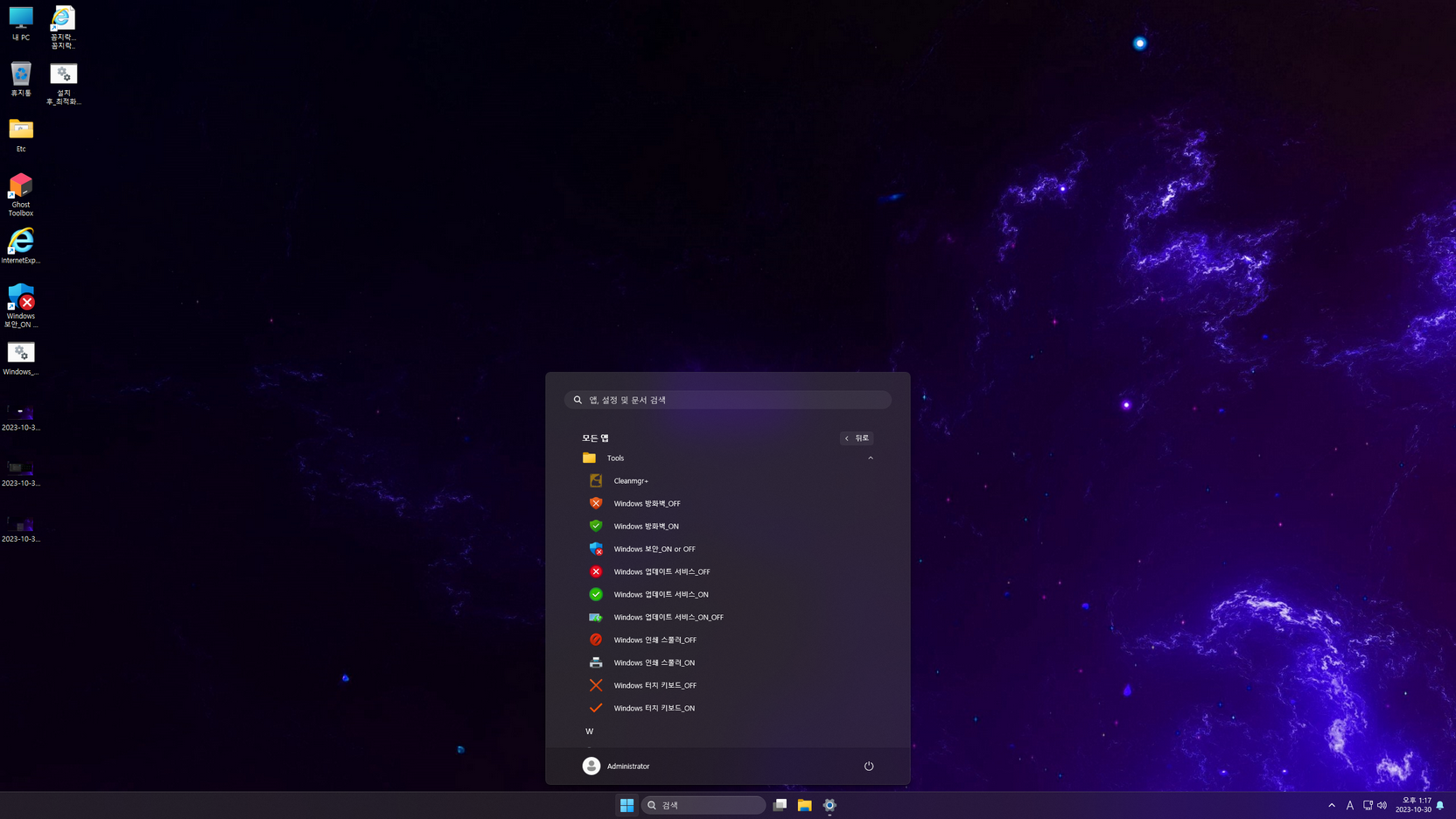Open File Explorer from taskbar
The width and height of the screenshot is (1456, 819).
(804, 805)
